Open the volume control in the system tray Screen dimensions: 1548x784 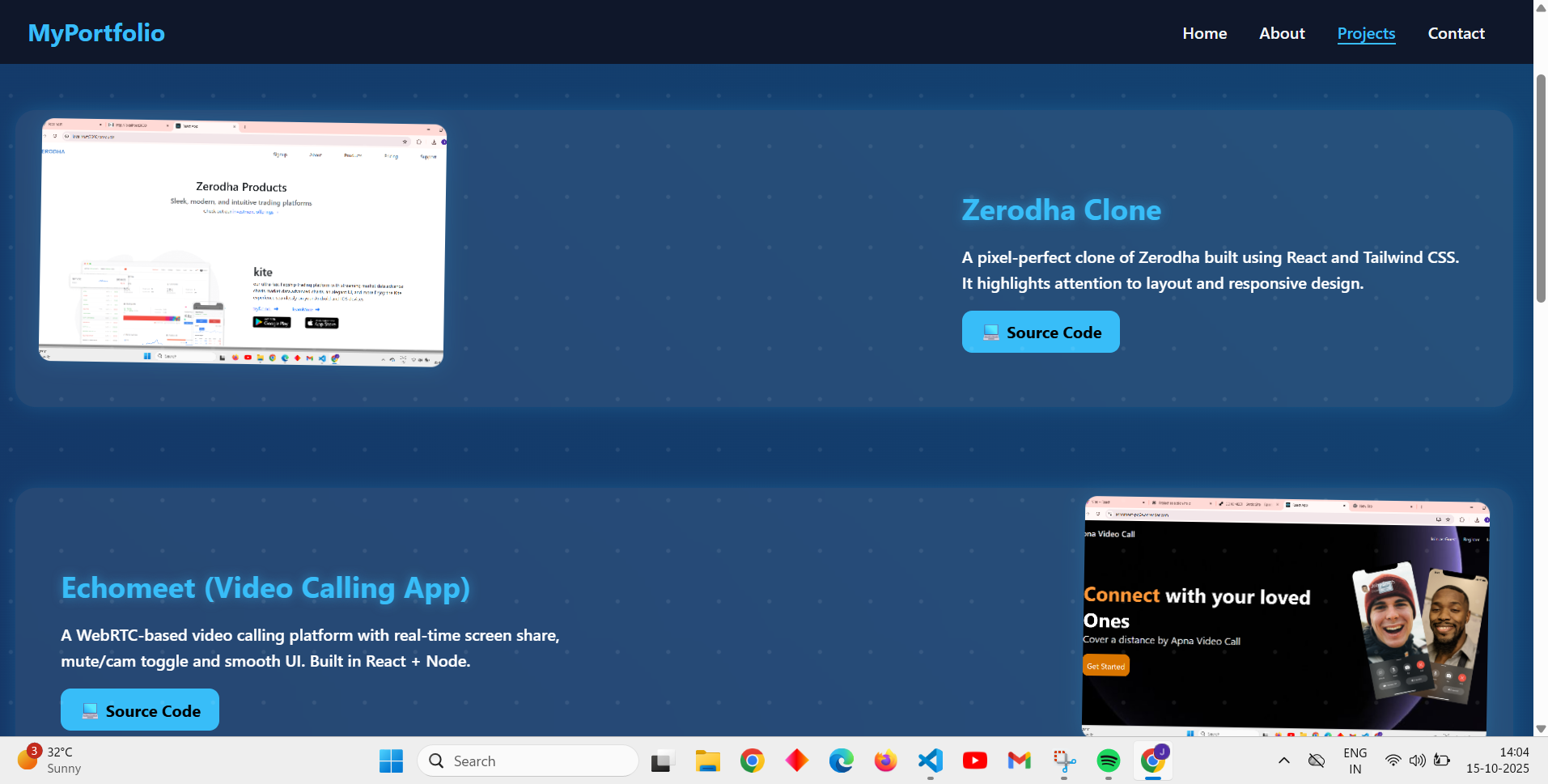[x=1417, y=761]
